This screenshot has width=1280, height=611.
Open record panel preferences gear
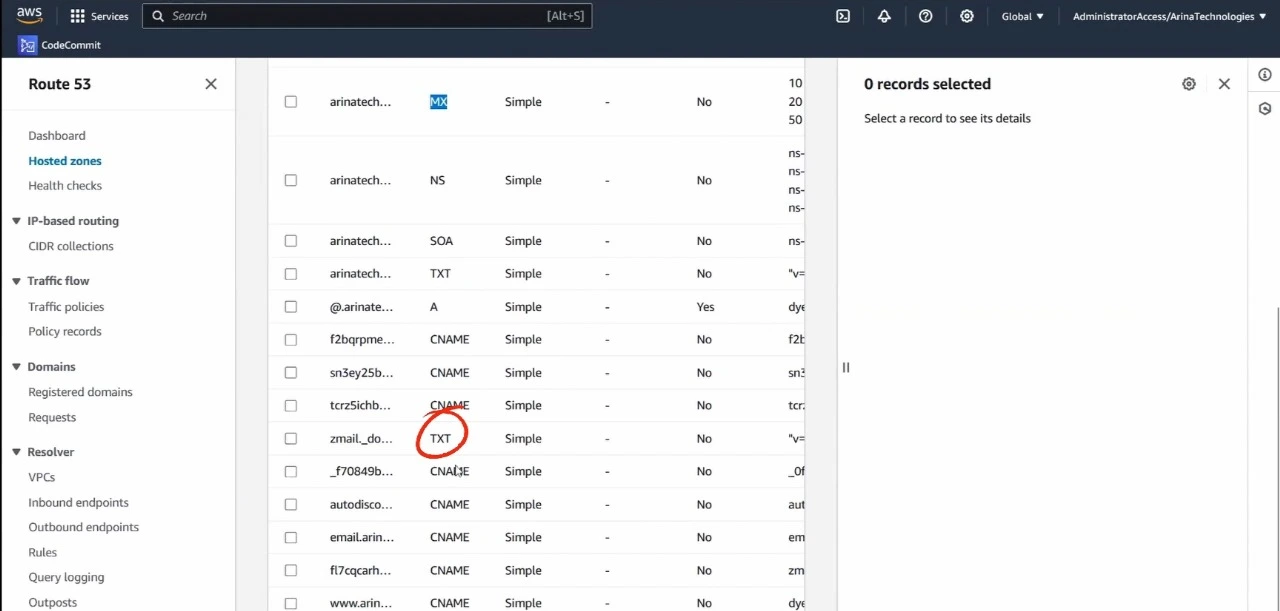point(1188,84)
